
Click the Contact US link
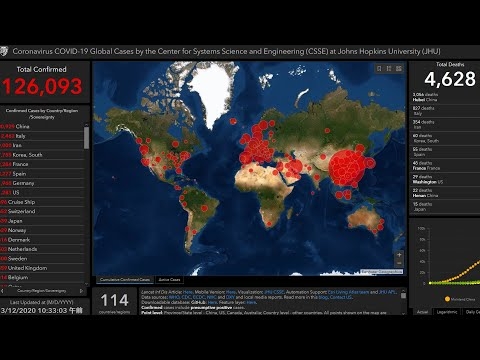click(341, 297)
